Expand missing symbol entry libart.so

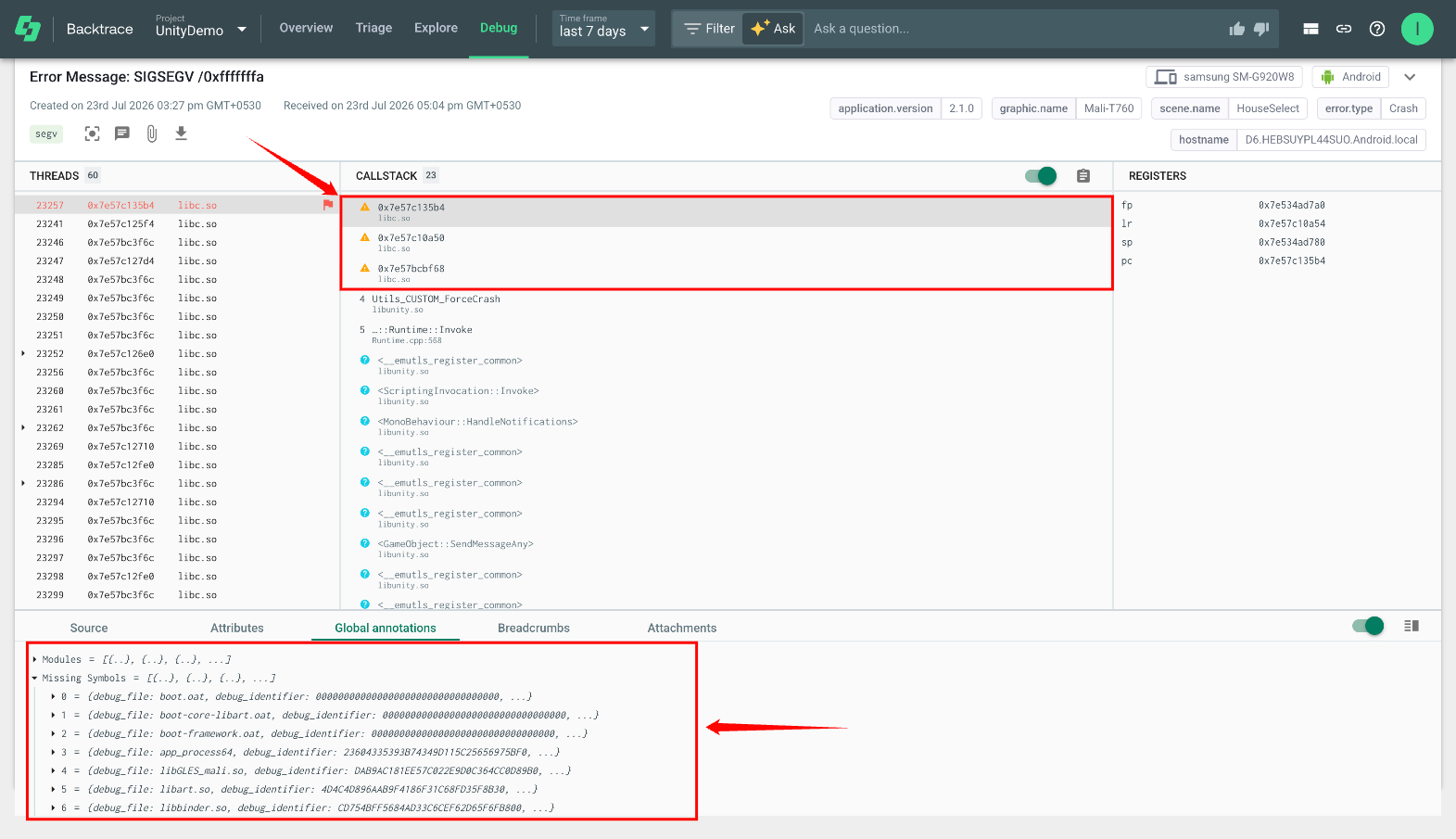click(54, 789)
